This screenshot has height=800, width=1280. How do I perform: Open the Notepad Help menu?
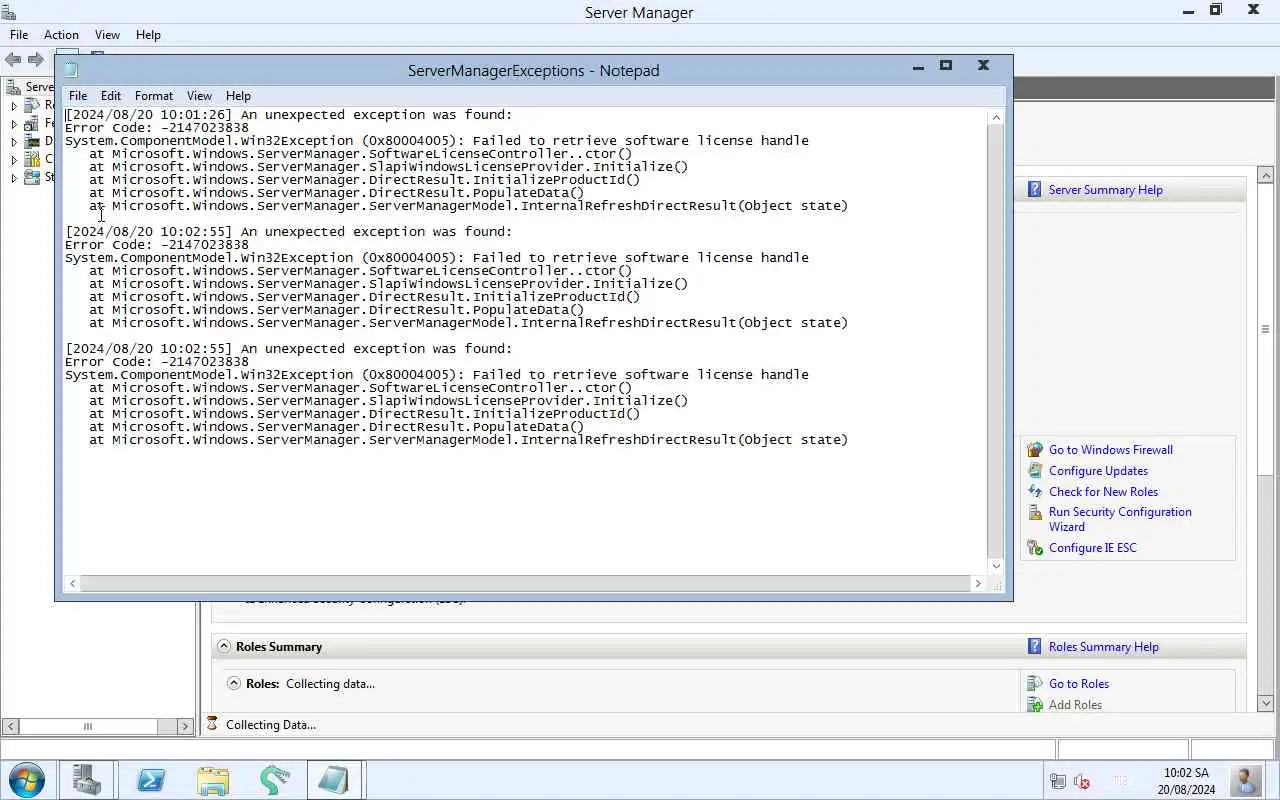pos(238,95)
